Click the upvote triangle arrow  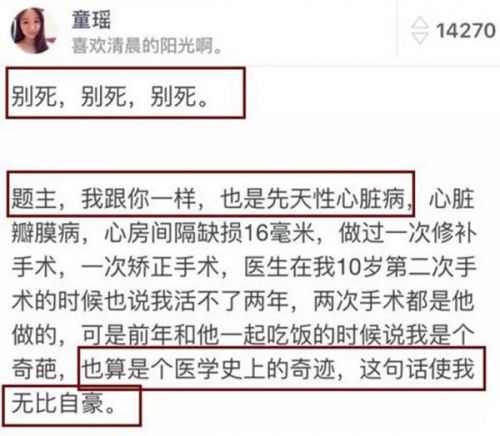(419, 23)
